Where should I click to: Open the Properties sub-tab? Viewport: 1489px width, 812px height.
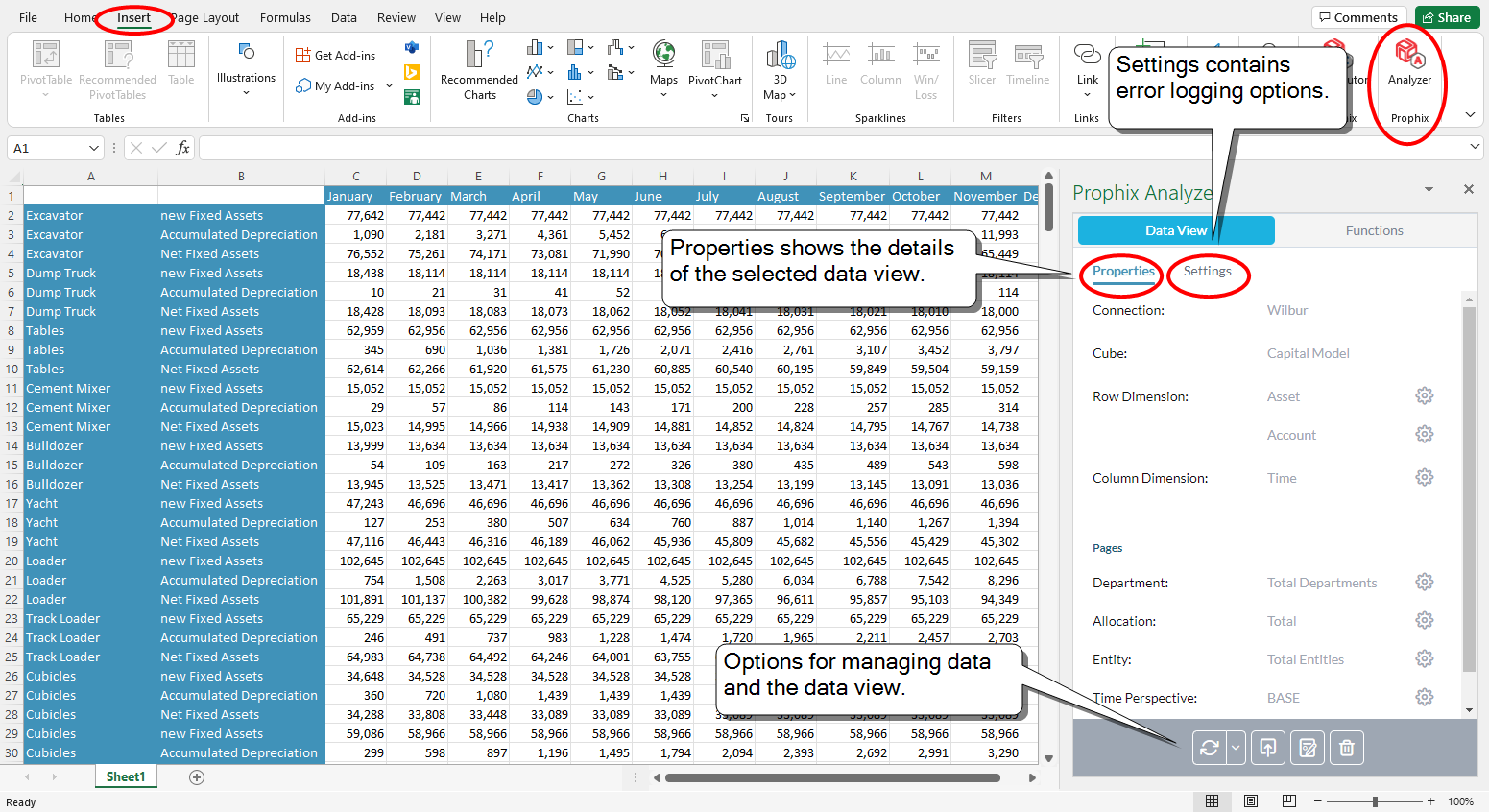(1123, 272)
